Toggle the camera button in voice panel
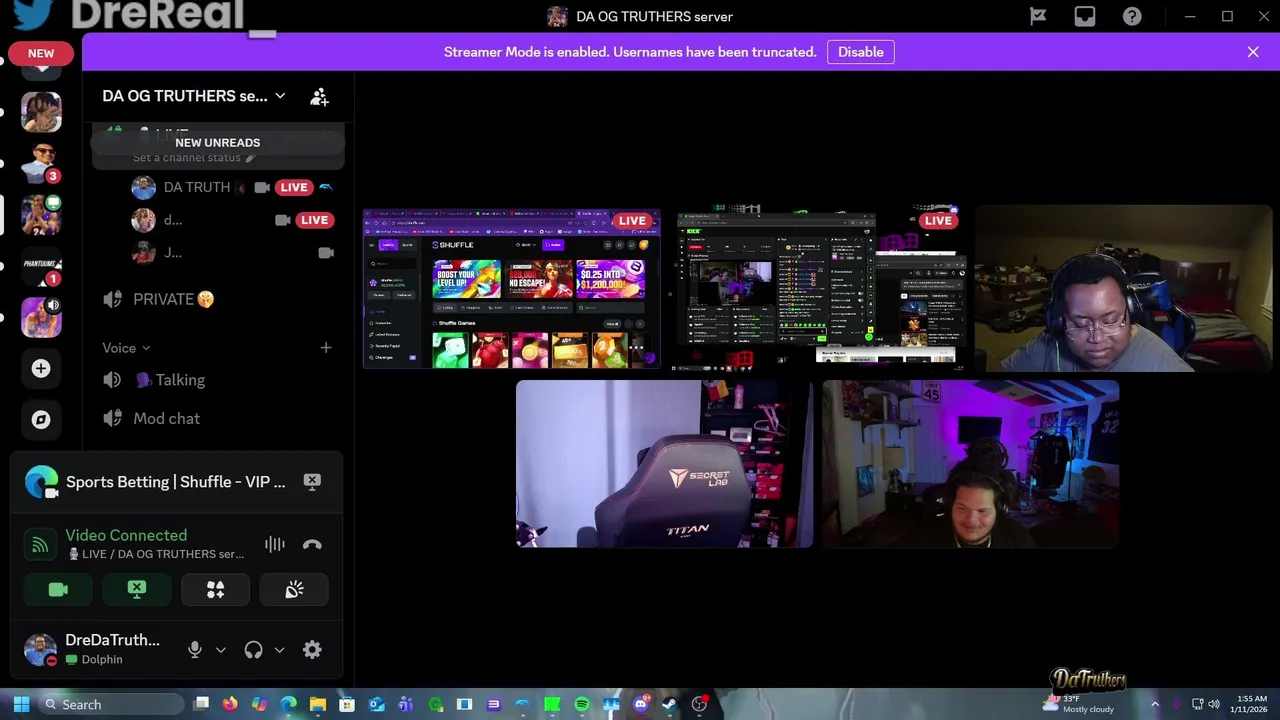This screenshot has width=1280, height=720. pos(58,590)
